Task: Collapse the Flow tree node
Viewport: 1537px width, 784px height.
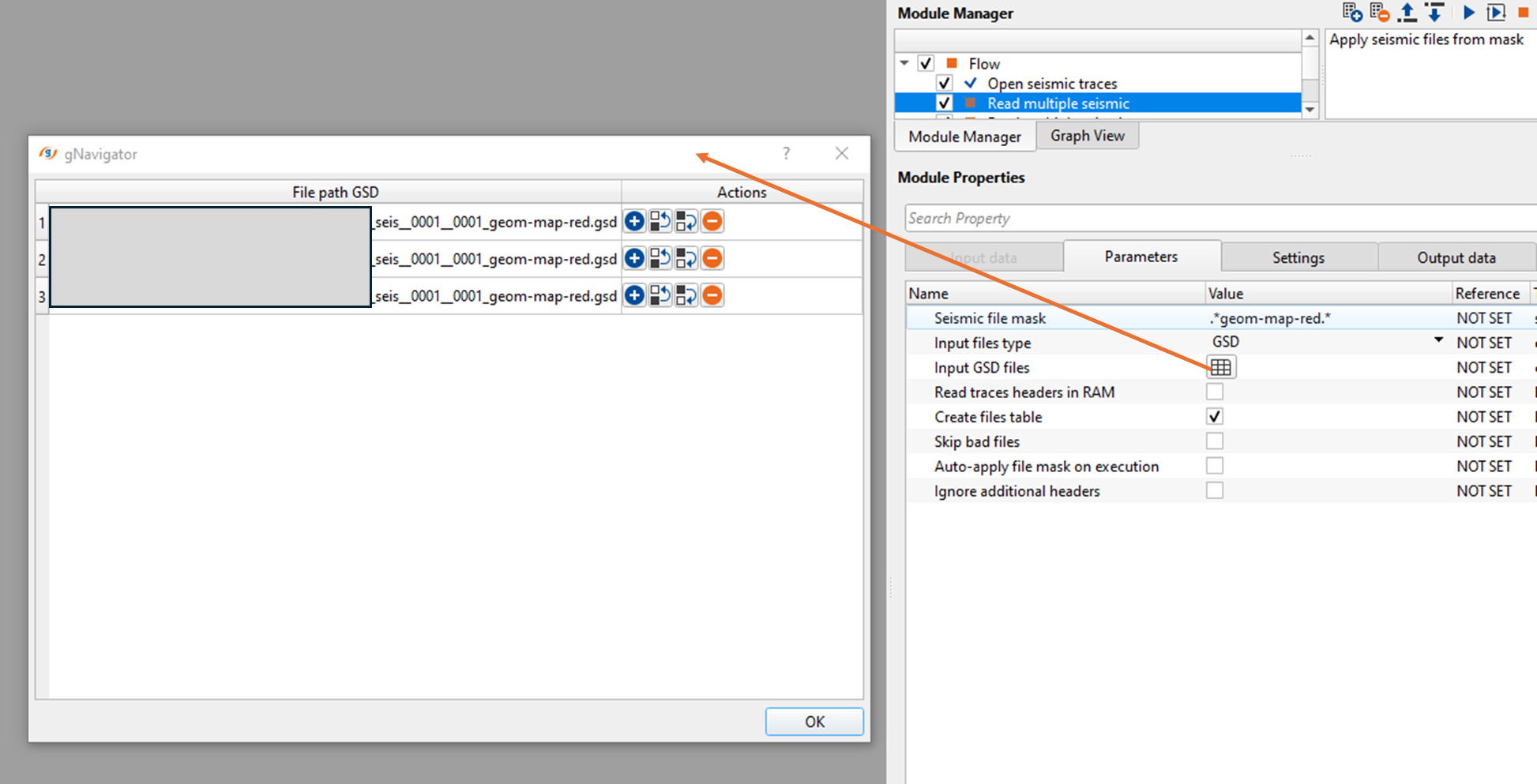Action: pyautogui.click(x=904, y=63)
